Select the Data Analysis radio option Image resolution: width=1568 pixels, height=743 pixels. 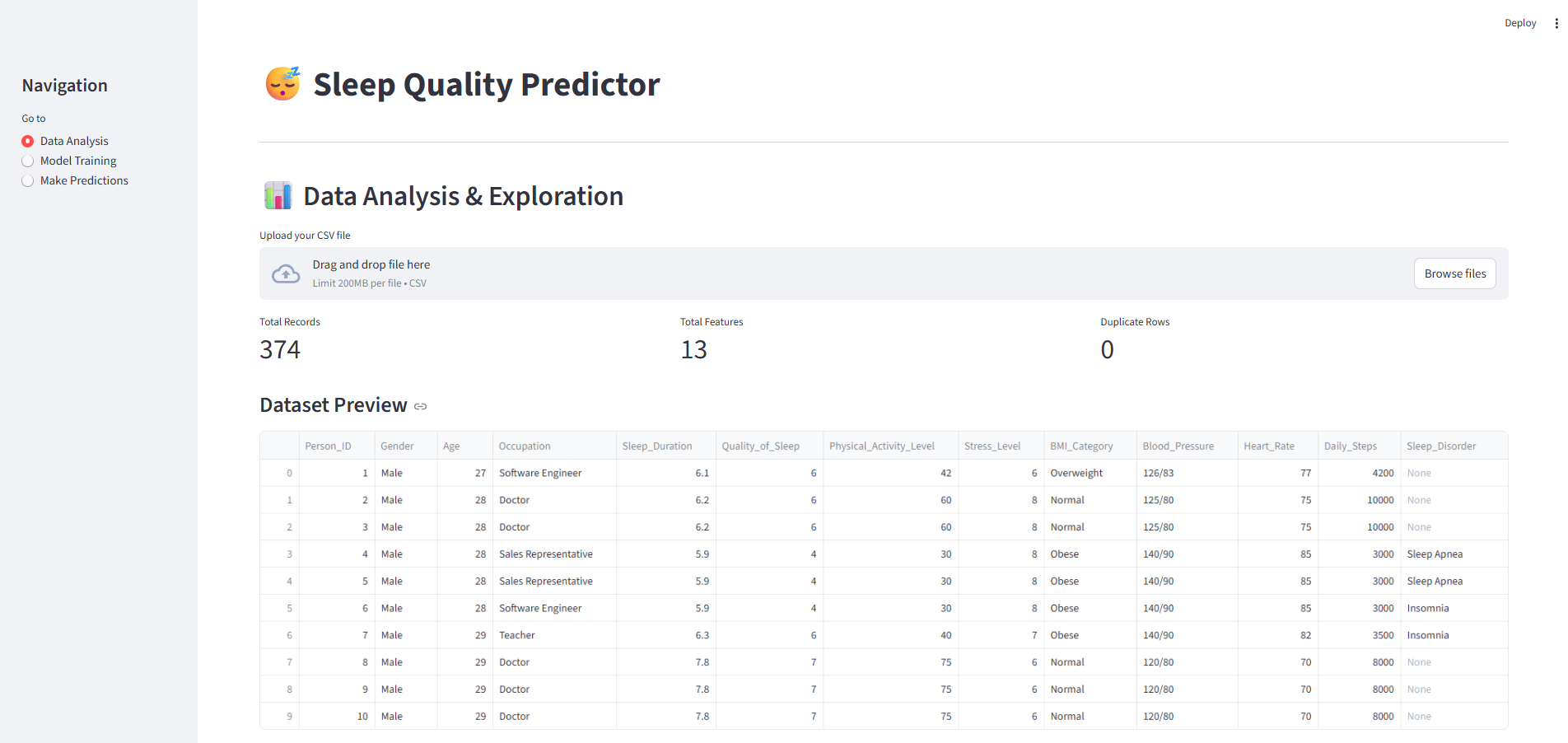pyautogui.click(x=28, y=141)
